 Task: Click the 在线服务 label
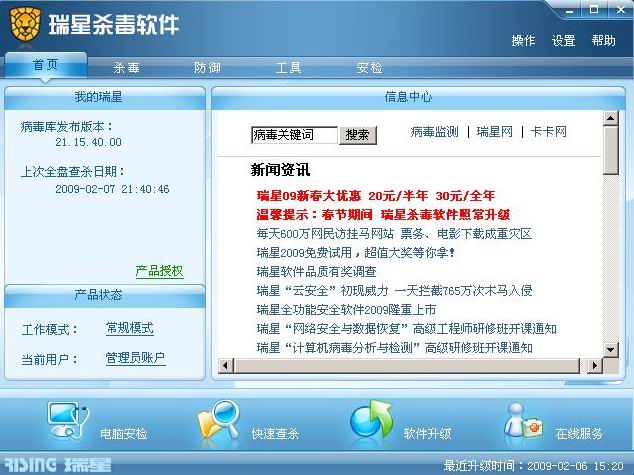pyautogui.click(x=579, y=434)
